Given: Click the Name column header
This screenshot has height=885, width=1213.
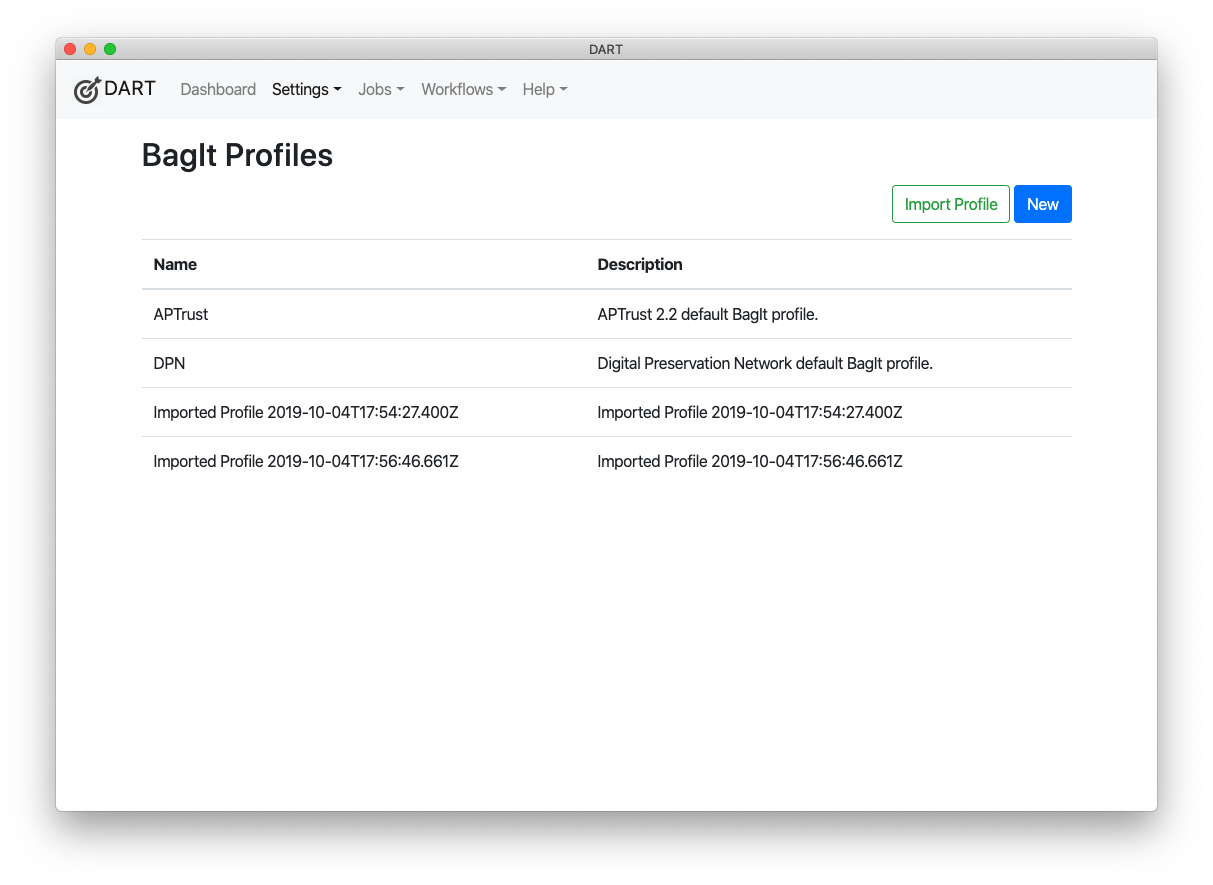Looking at the screenshot, I should point(175,264).
